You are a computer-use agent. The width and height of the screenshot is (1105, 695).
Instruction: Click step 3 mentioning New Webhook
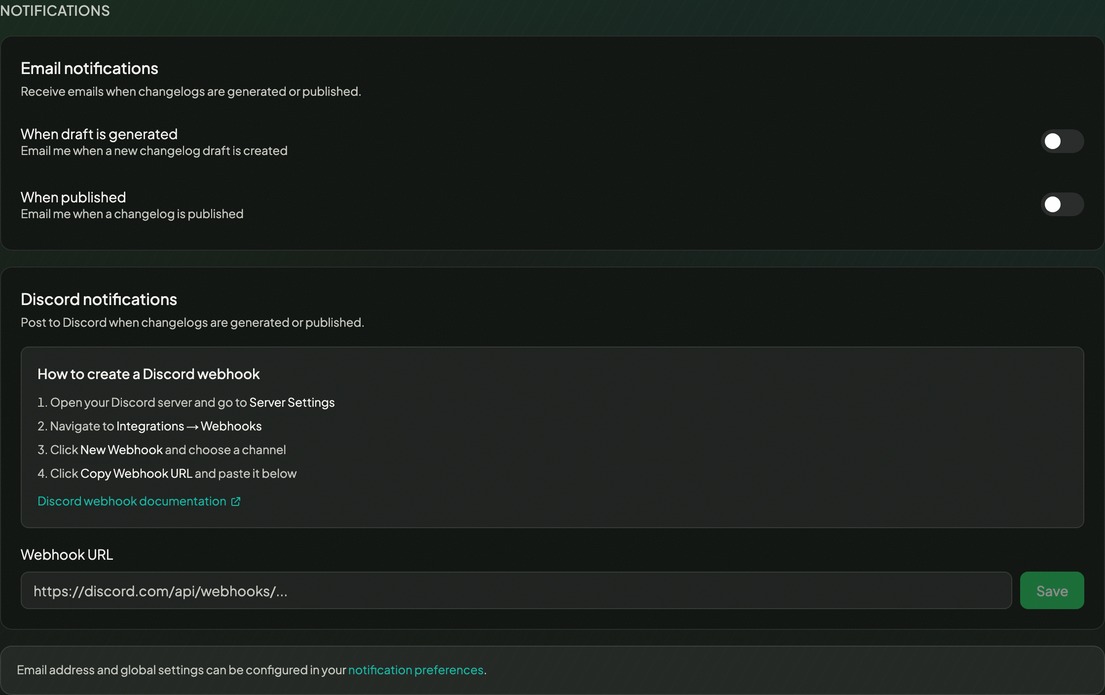[x=168, y=449]
